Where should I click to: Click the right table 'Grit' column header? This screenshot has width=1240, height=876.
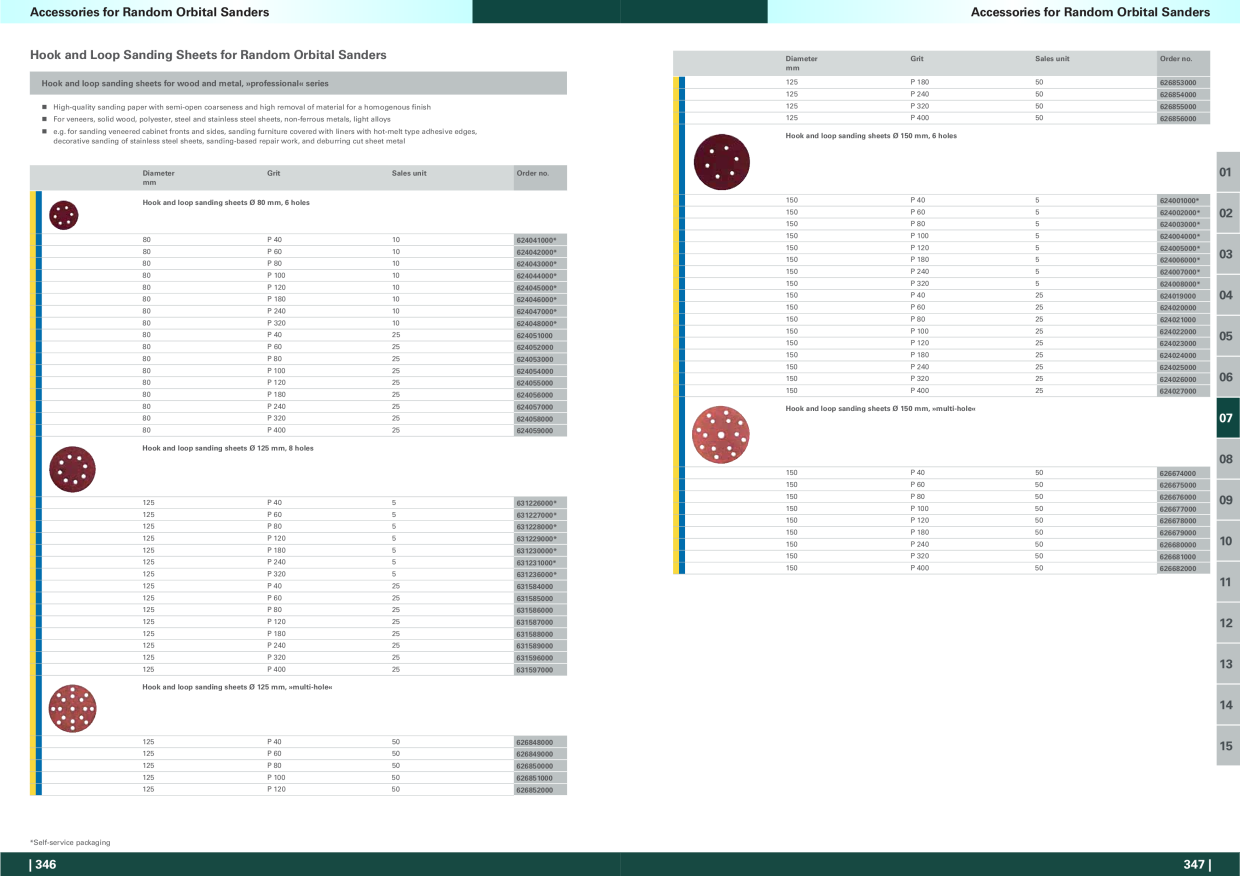pyautogui.click(x=917, y=59)
